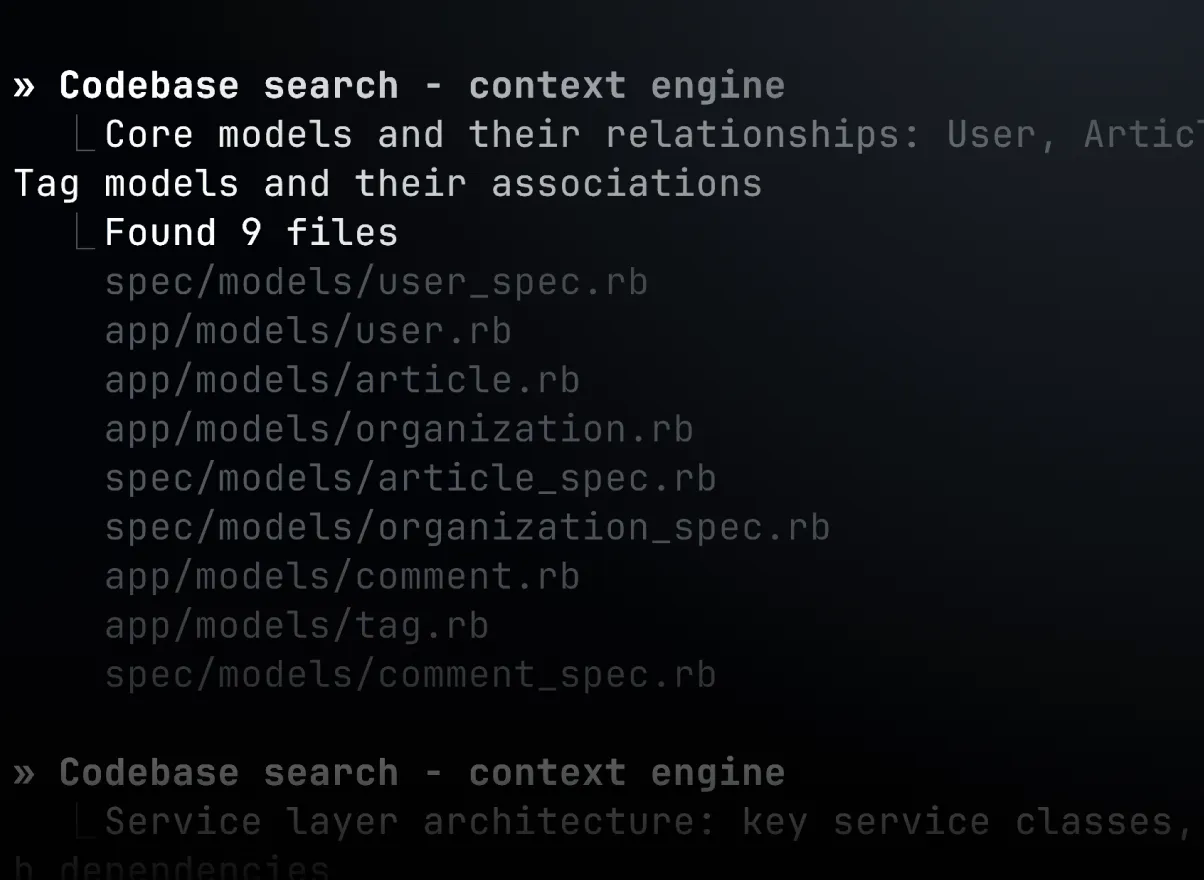Click the » chevron above Service layer line
The width and height of the screenshot is (1204, 880).
[x=24, y=774]
